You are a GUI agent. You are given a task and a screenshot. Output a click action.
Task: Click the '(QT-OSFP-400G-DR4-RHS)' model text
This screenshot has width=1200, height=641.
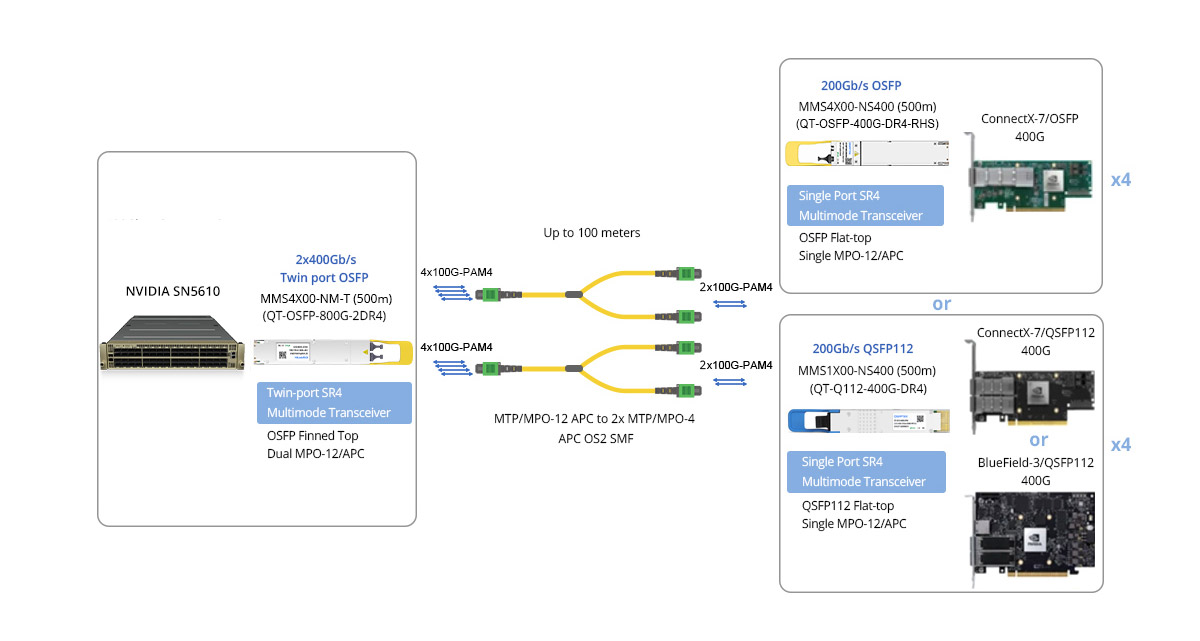click(867, 125)
